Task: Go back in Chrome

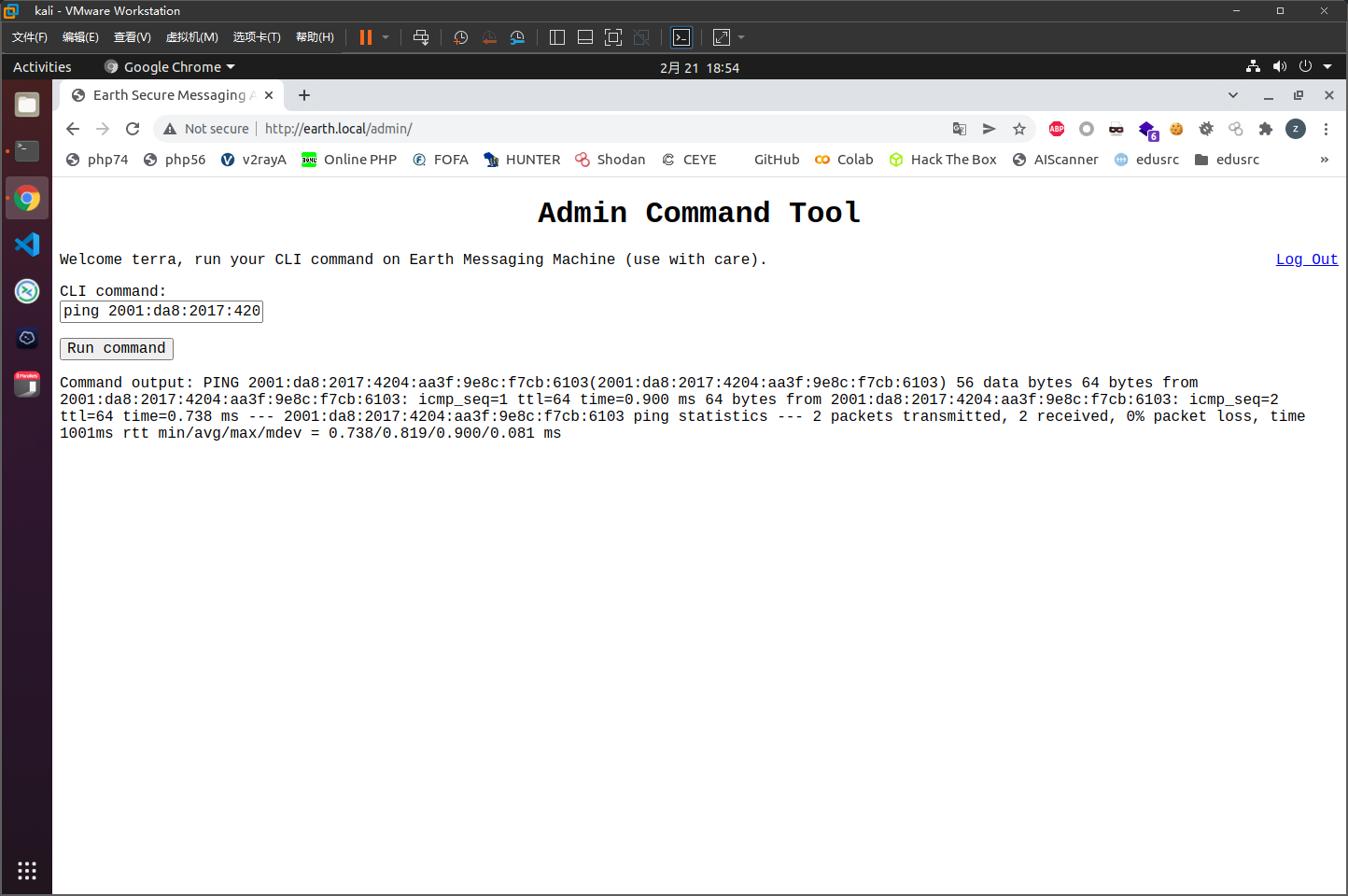Action: pyautogui.click(x=73, y=129)
